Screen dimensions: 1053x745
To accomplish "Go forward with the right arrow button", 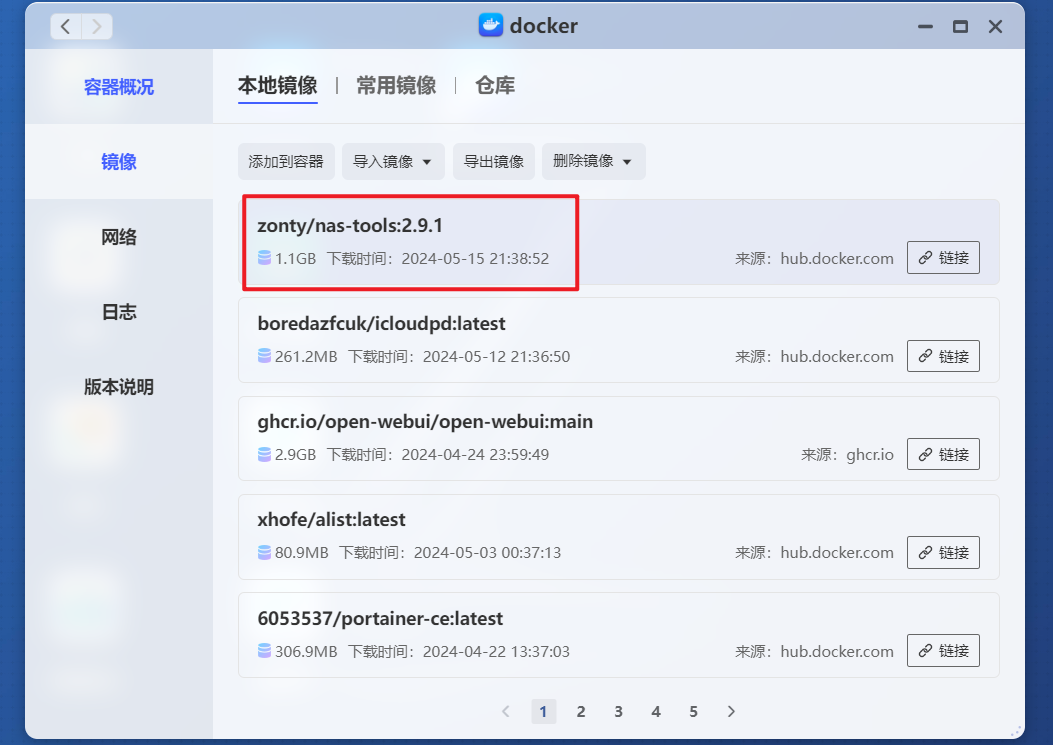I will tap(97, 26).
